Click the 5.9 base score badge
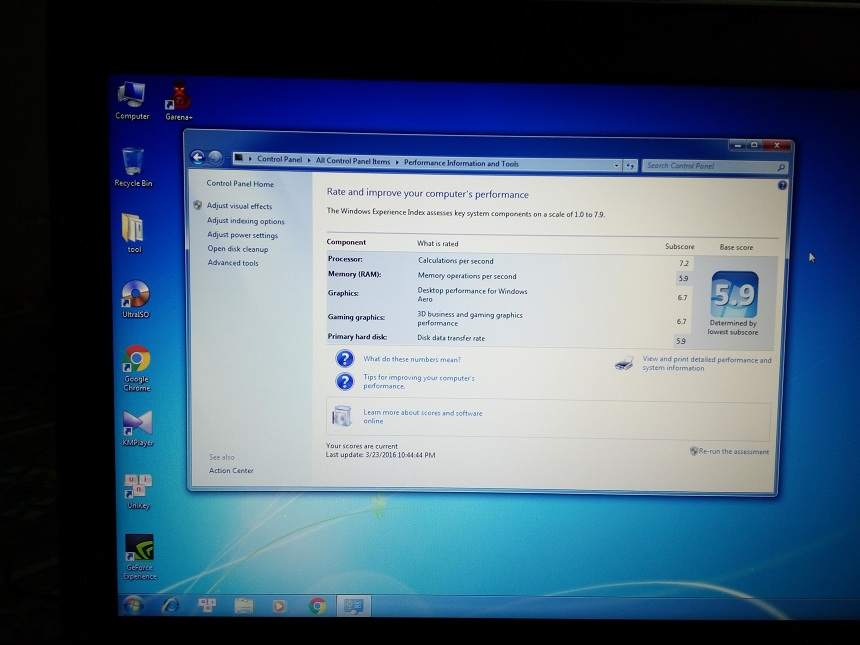Viewport: 860px width, 645px height. point(734,295)
